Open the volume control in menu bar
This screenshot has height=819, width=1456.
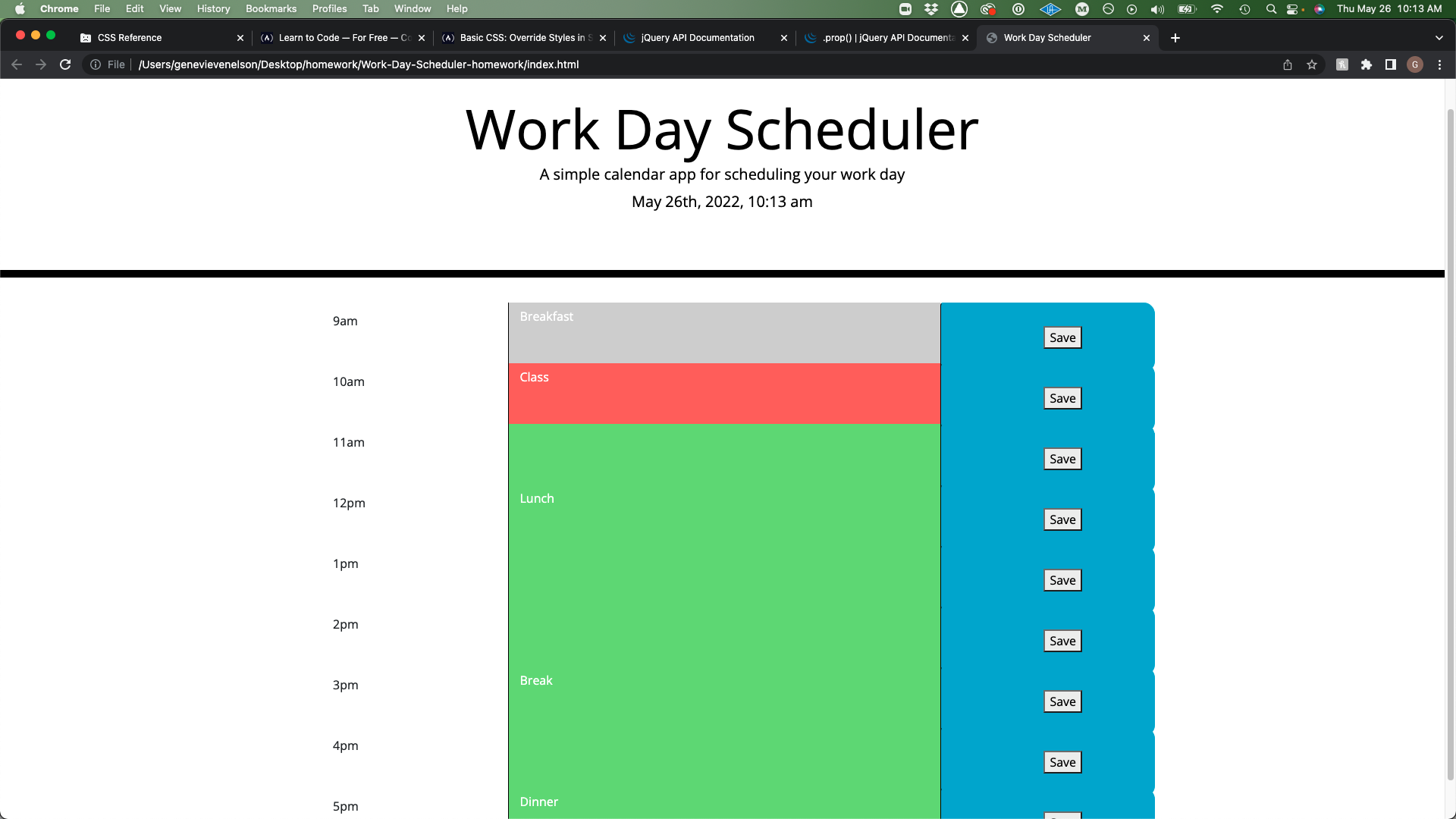(x=1157, y=9)
